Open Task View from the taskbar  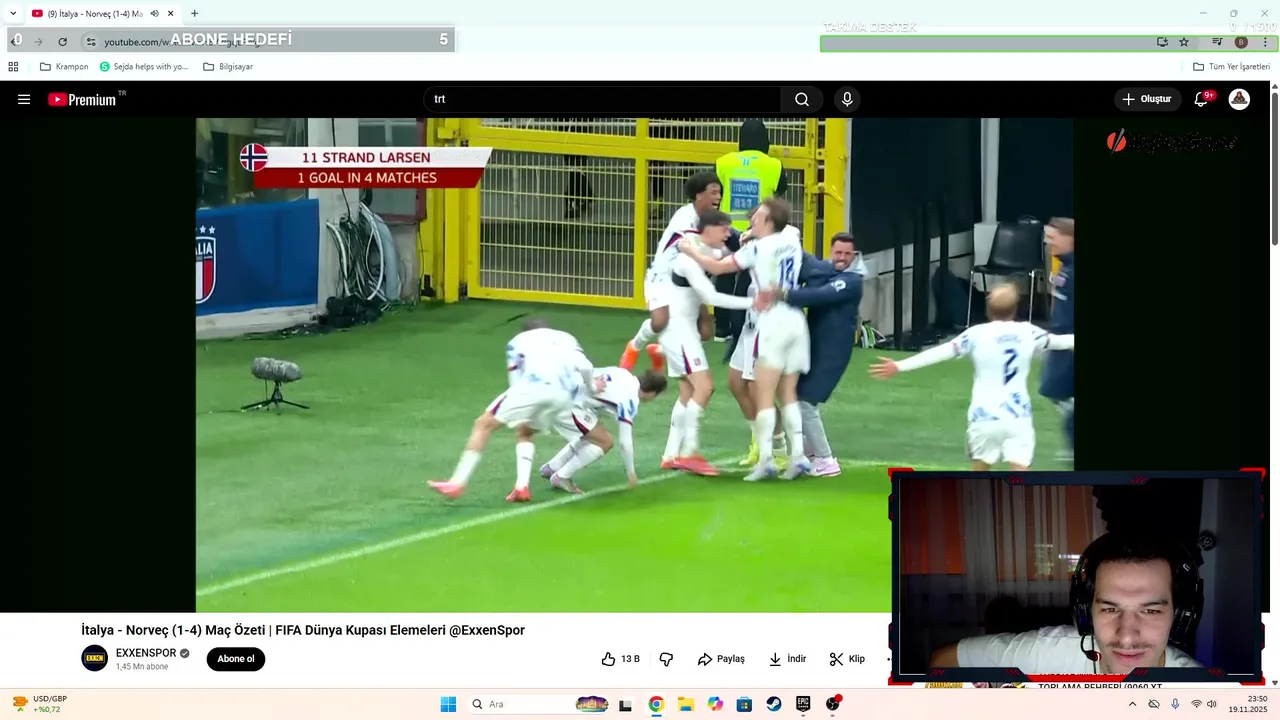[x=626, y=704]
